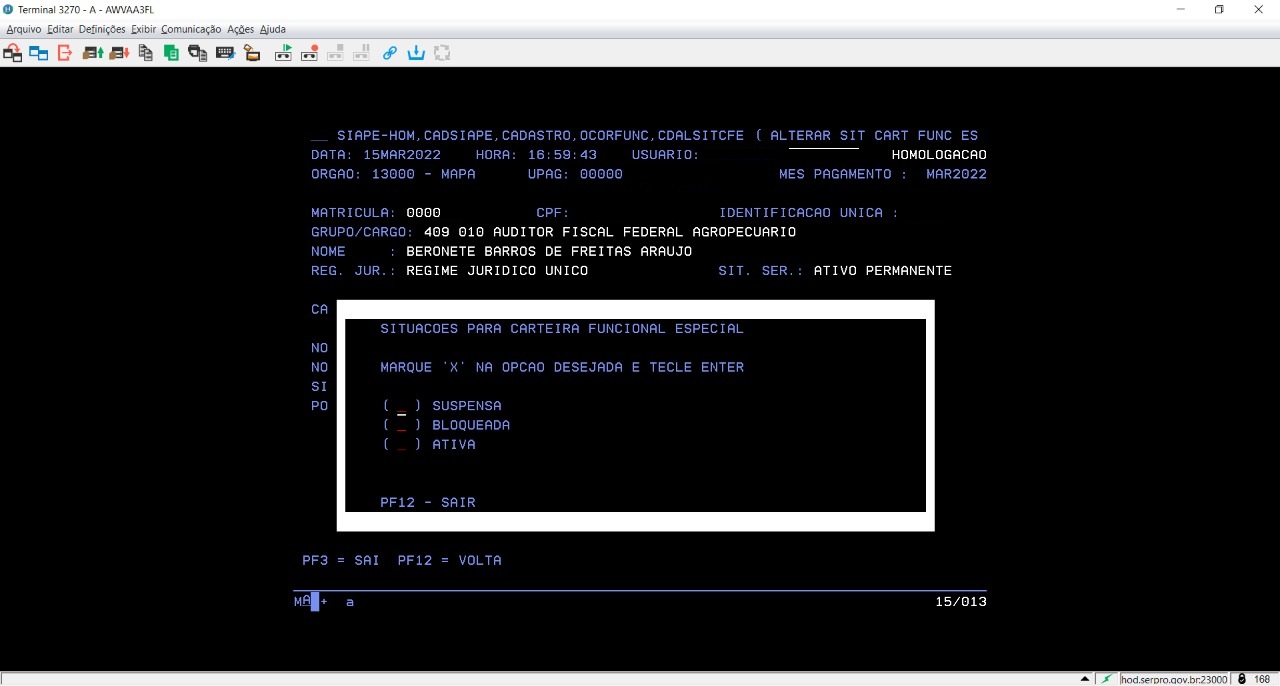Image resolution: width=1280 pixels, height=686 pixels.
Task: Click the PF3 = SAI label
Action: tap(341, 560)
